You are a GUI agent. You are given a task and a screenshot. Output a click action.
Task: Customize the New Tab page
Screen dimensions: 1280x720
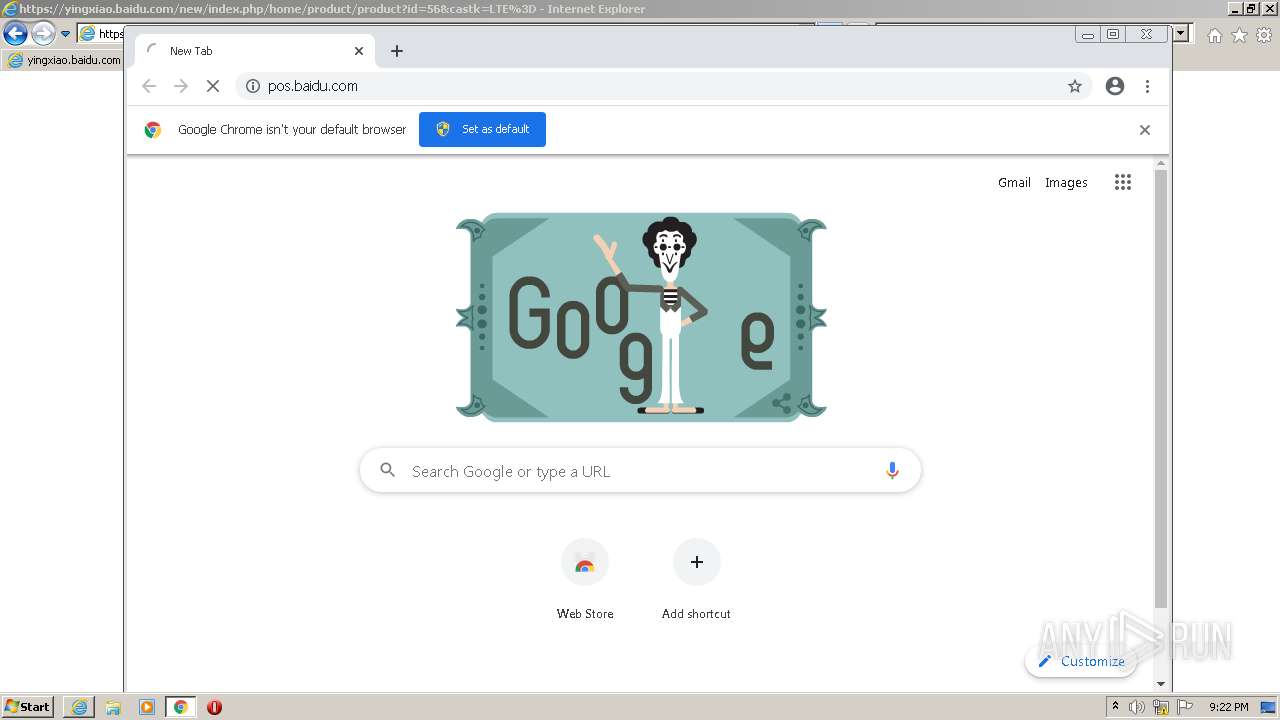pos(1081,661)
